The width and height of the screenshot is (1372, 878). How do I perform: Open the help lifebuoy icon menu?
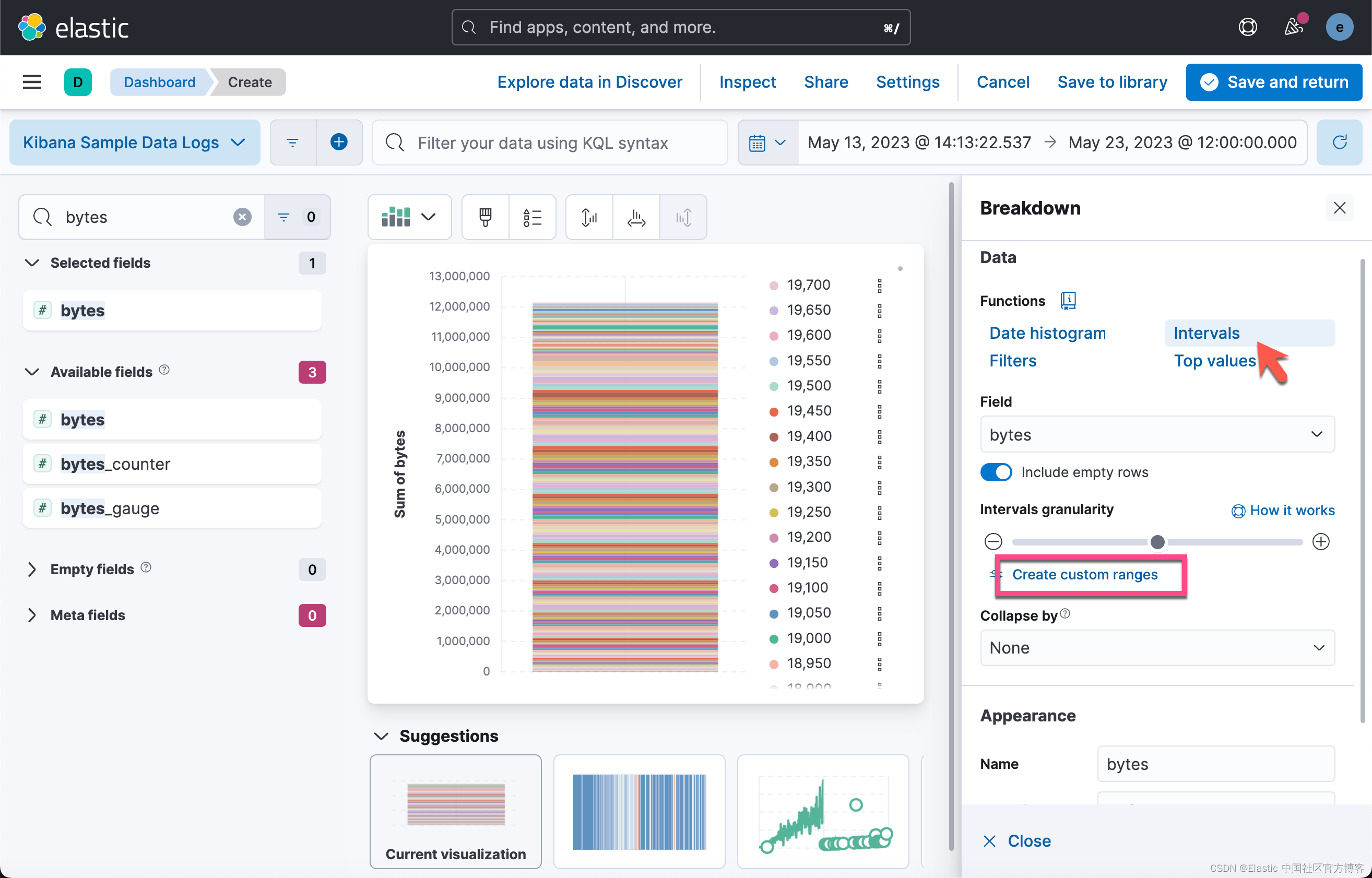point(1248,27)
